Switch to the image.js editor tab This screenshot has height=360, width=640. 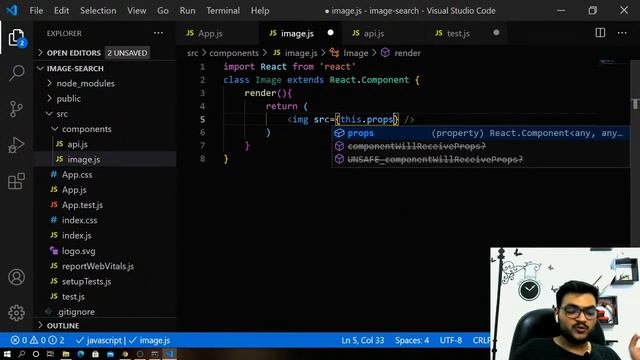(300, 33)
